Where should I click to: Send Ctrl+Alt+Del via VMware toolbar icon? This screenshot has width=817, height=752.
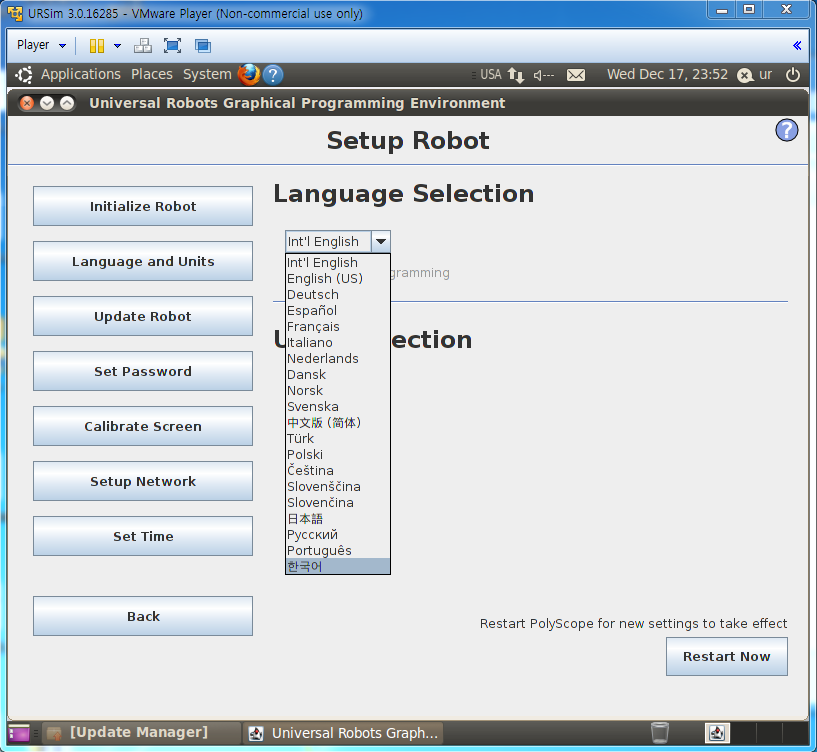coord(142,46)
